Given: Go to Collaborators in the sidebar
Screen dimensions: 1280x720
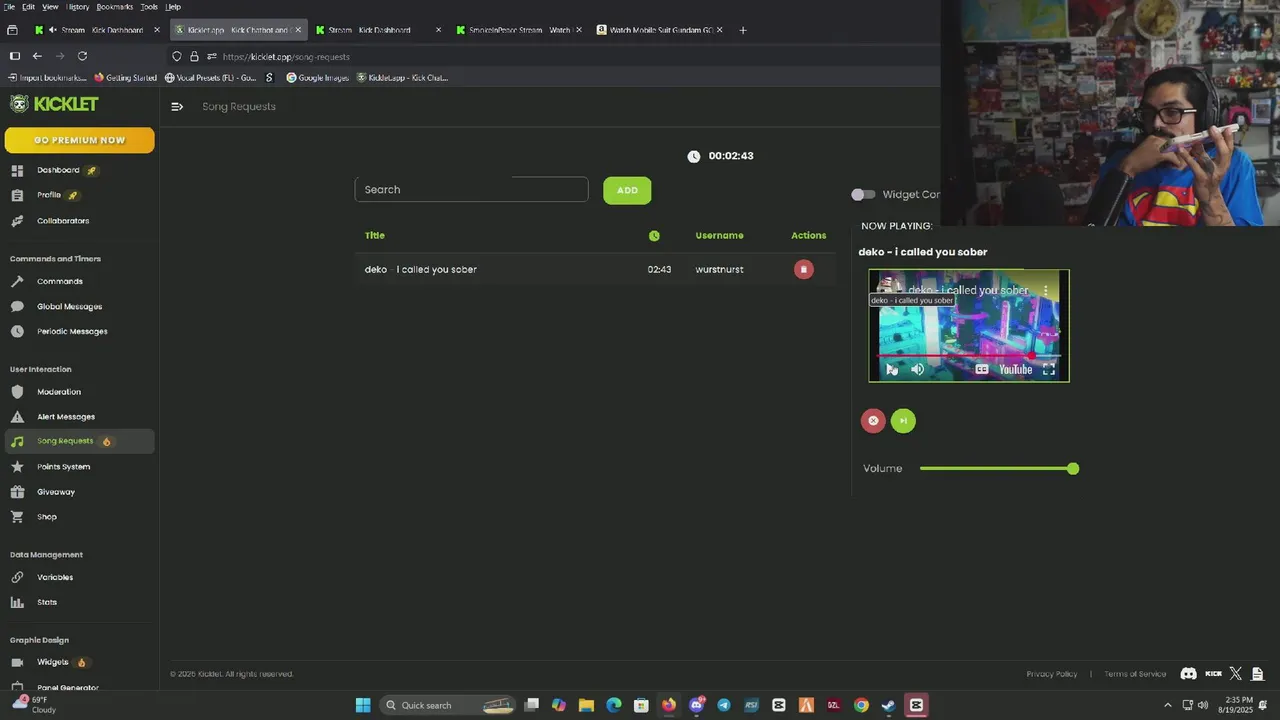Looking at the screenshot, I should (63, 221).
